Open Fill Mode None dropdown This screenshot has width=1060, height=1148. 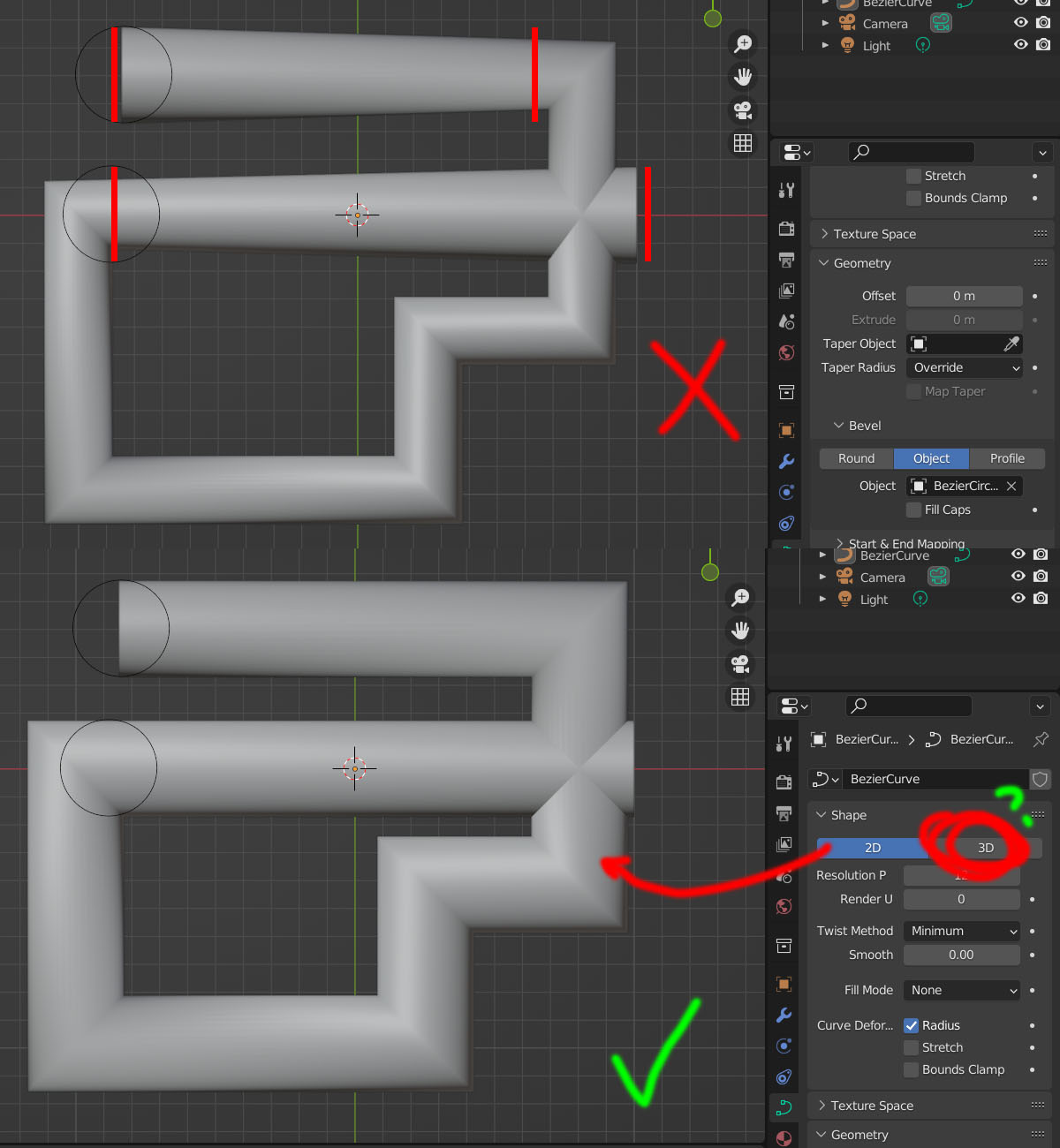962,990
